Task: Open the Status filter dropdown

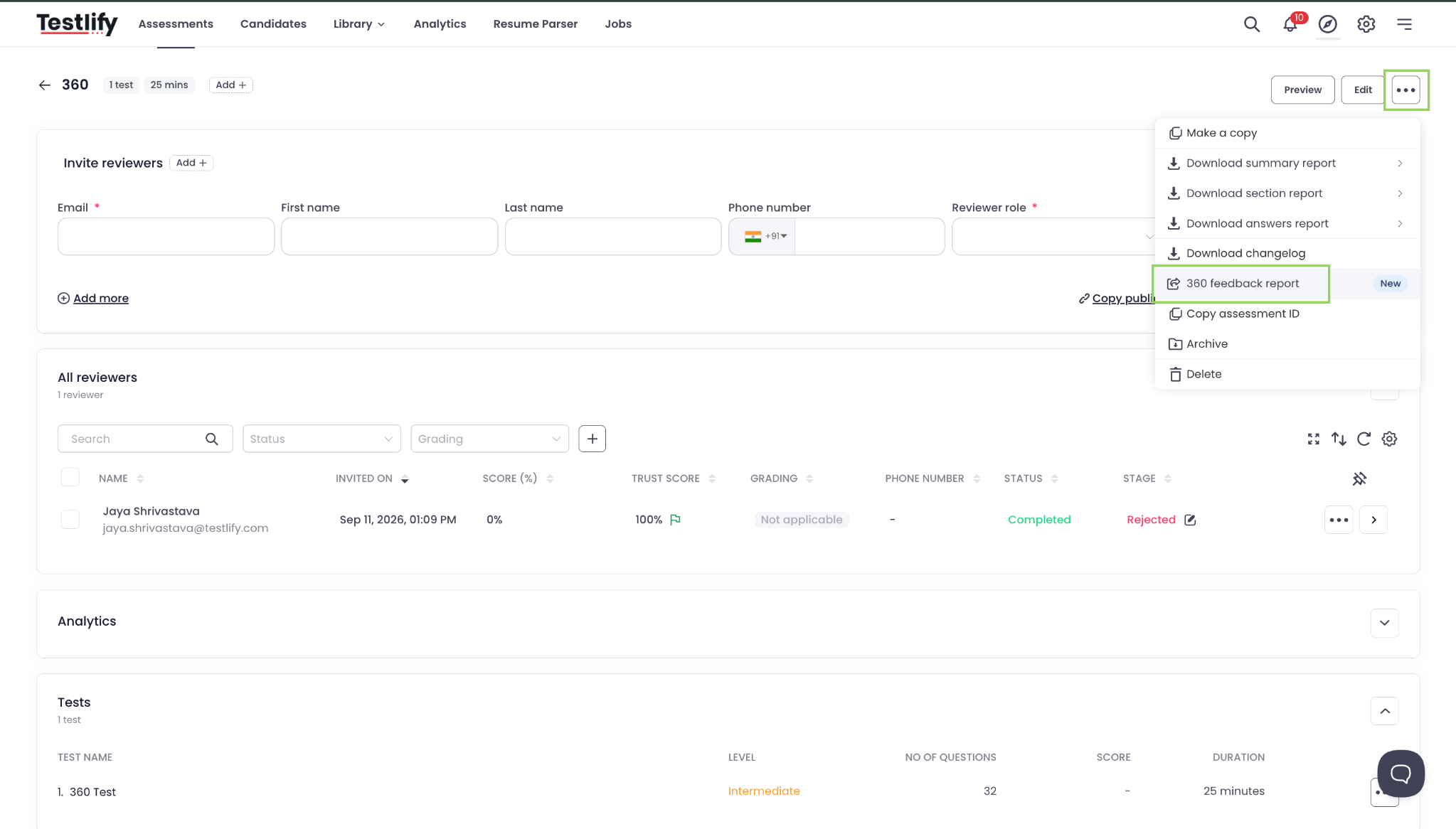Action: point(322,439)
